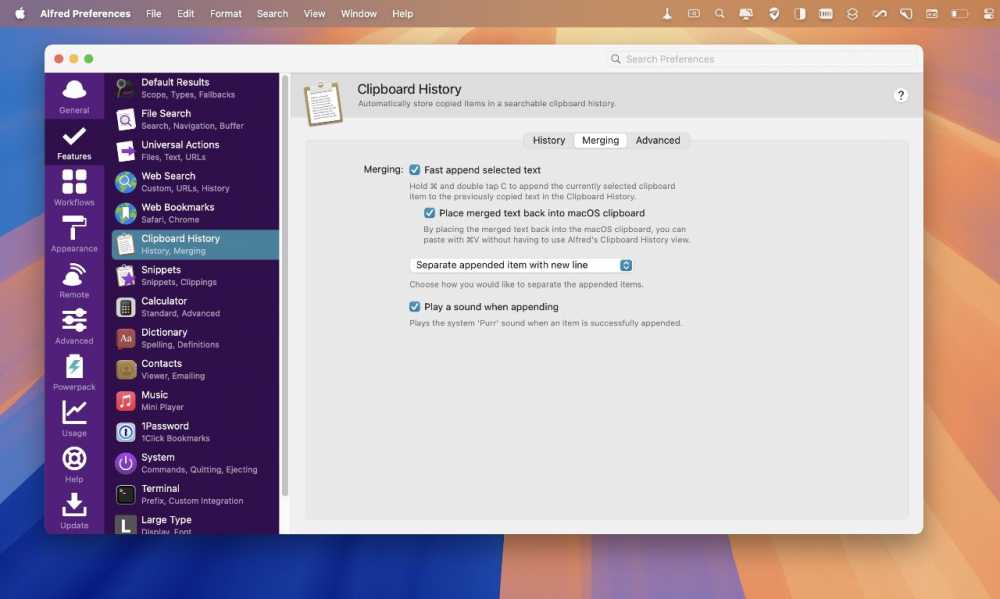This screenshot has width=1000, height=599.
Task: Select Large Type feature
Action: pyautogui.click(x=195, y=523)
